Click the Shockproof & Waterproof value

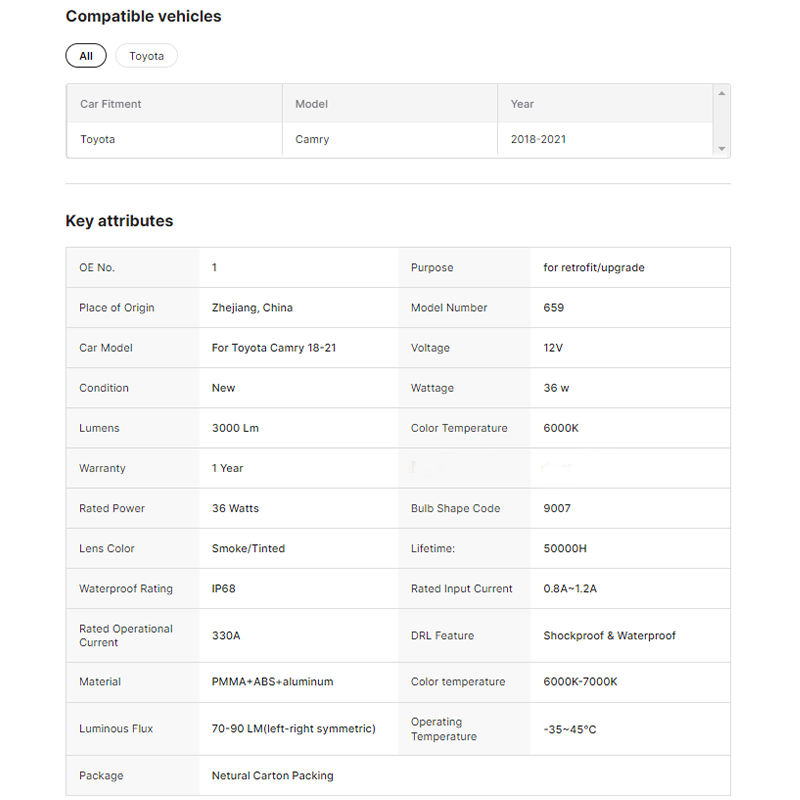pyautogui.click(x=609, y=636)
